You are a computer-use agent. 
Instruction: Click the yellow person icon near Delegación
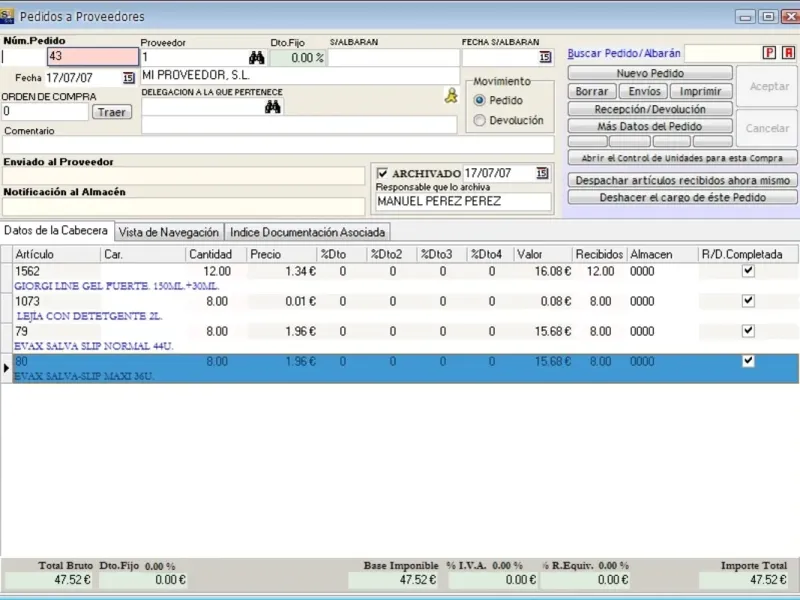[x=451, y=95]
